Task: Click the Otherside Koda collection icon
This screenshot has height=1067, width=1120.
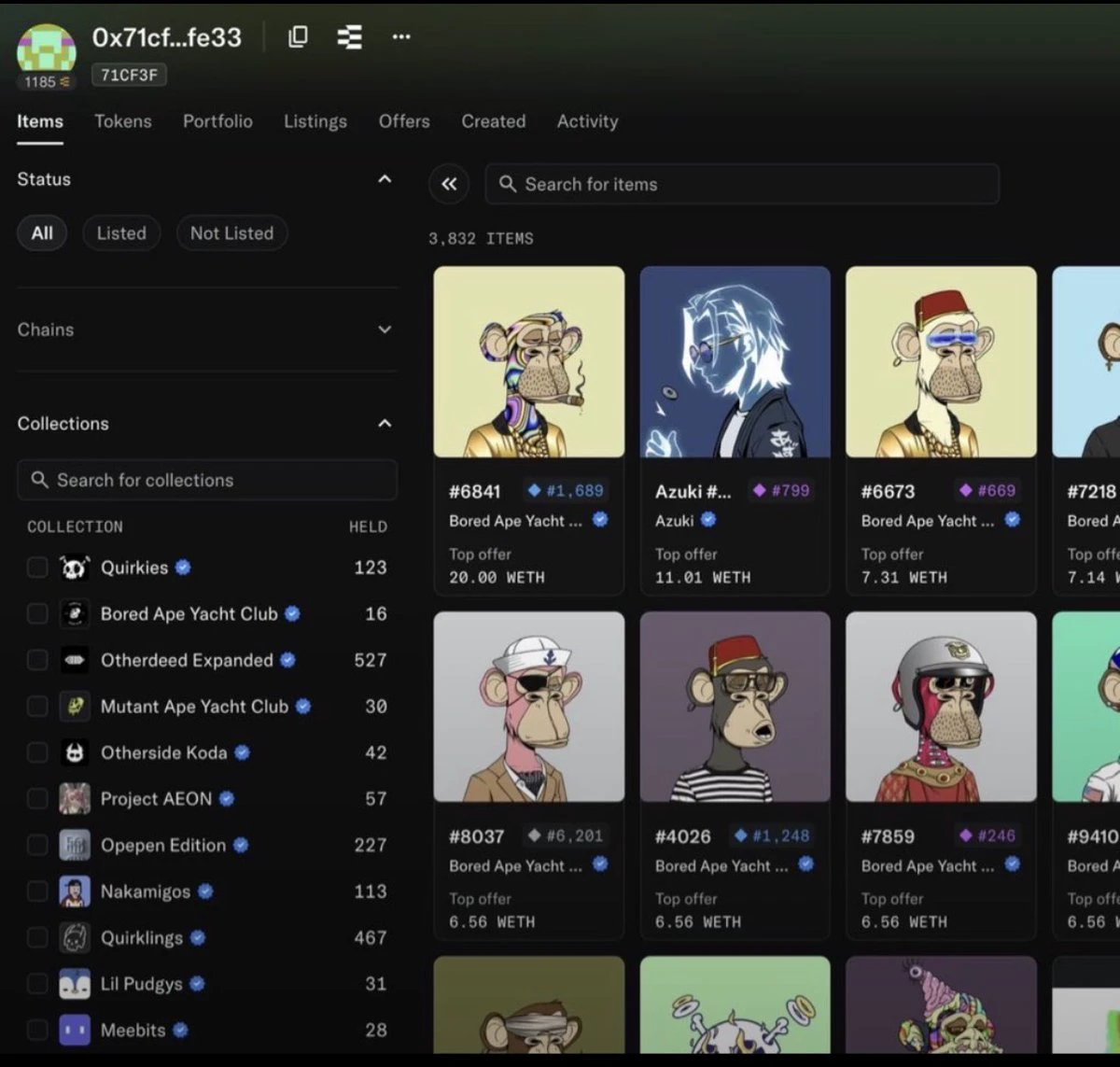Action: (x=75, y=752)
